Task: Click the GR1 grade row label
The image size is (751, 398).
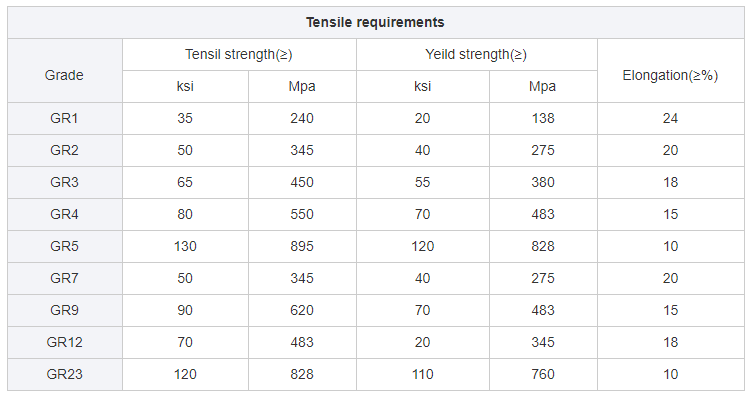Action: point(64,118)
